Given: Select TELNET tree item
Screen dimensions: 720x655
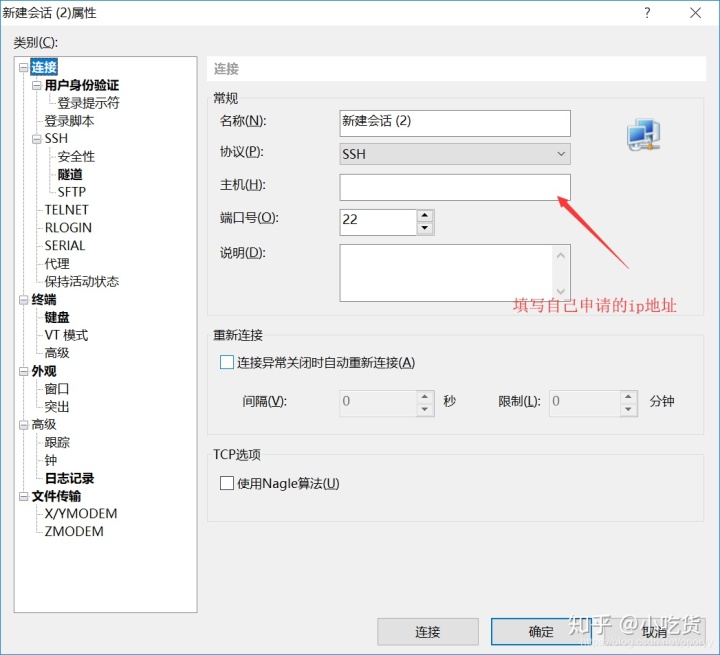Looking at the screenshot, I should [x=67, y=210].
